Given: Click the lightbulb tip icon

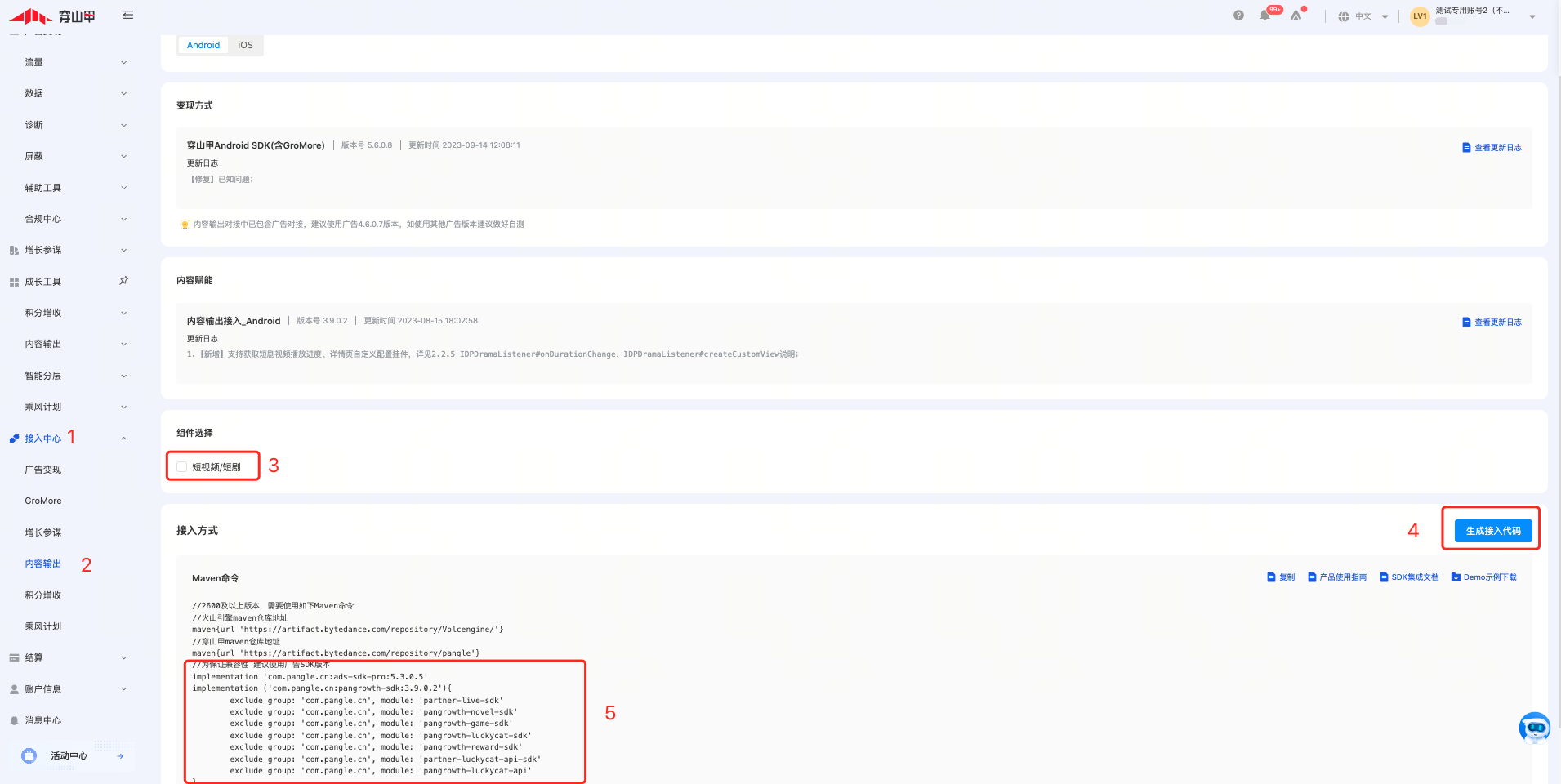Looking at the screenshot, I should pos(185,225).
